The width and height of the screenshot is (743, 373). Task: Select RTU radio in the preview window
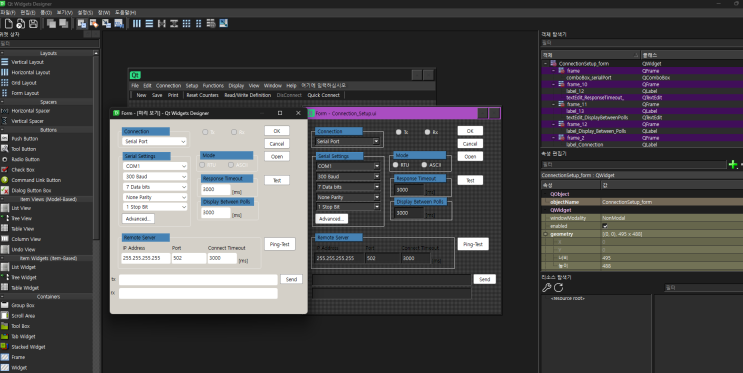click(x=202, y=165)
